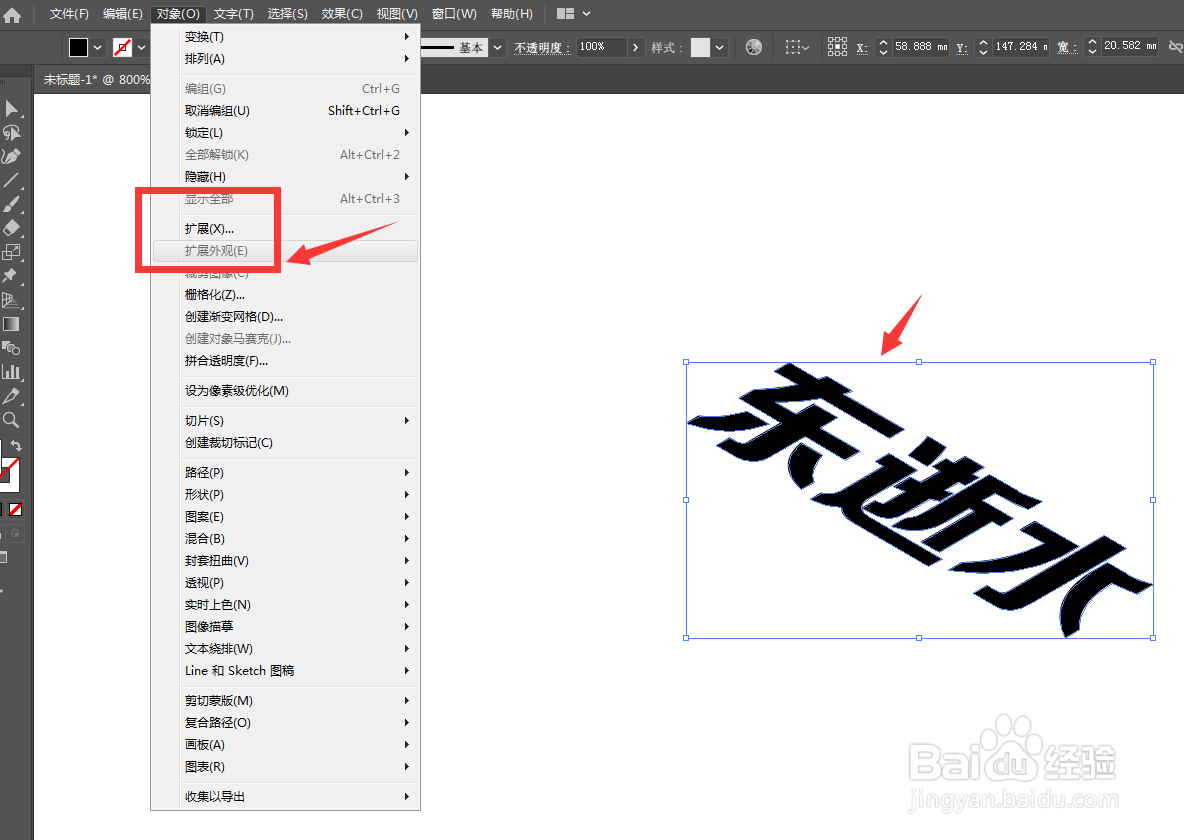Open the 收集以导出 submenu
This screenshot has width=1184, height=840.
[285, 796]
